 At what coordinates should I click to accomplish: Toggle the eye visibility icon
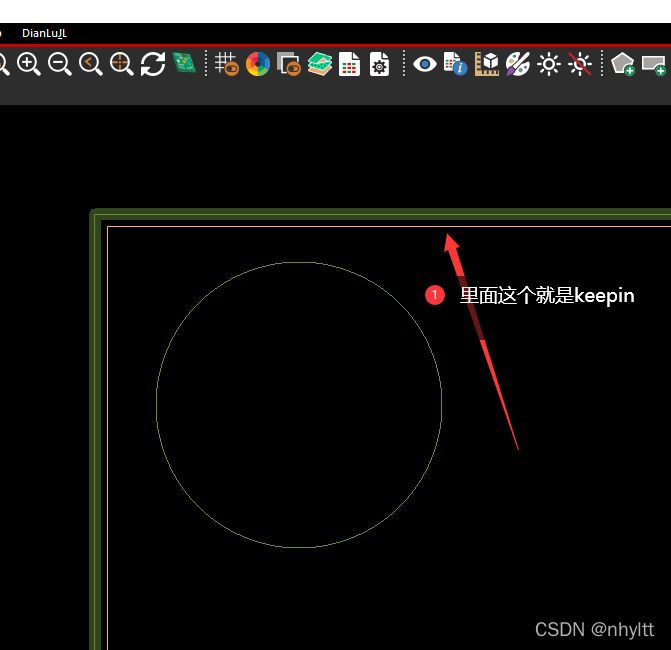pyautogui.click(x=425, y=65)
